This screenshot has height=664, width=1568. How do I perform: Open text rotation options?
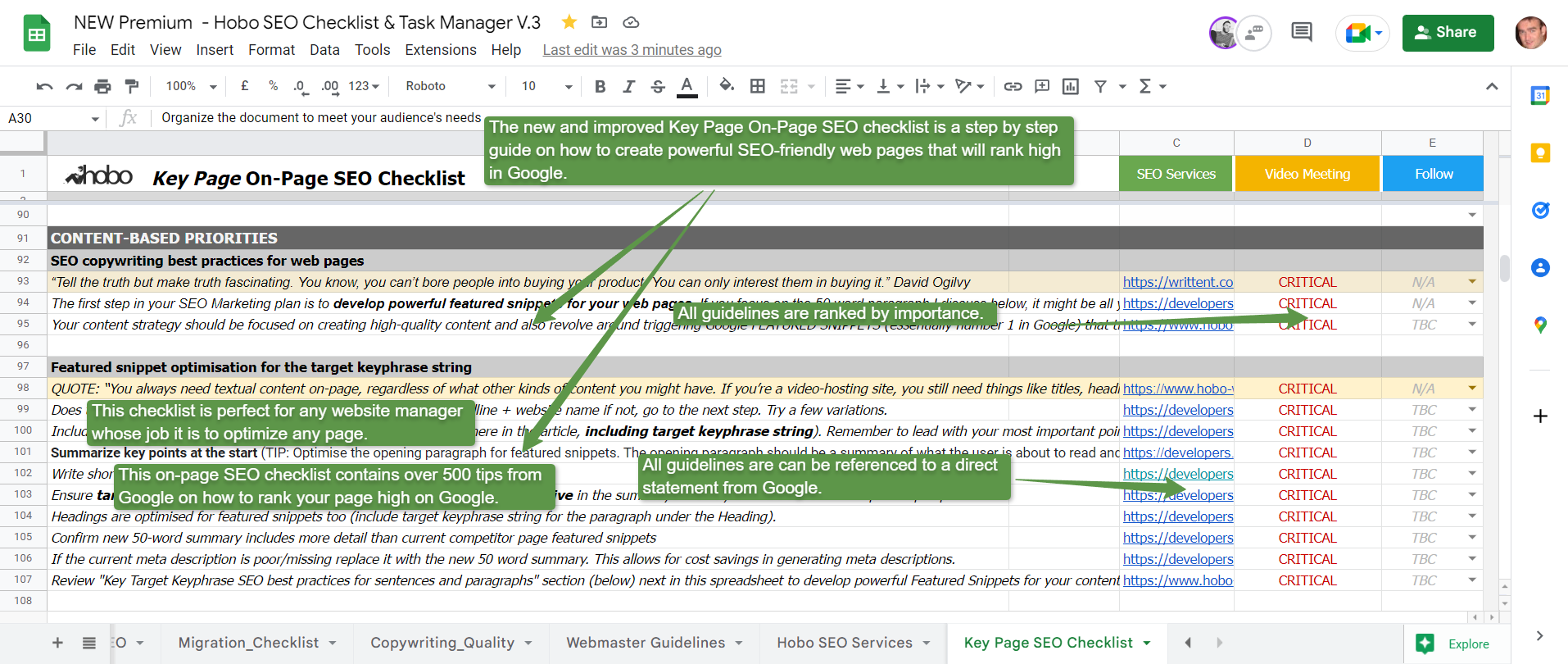point(970,86)
